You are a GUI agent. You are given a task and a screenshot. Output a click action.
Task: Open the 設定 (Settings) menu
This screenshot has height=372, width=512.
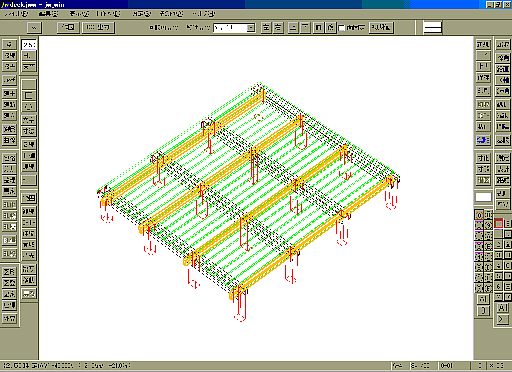[142, 14]
